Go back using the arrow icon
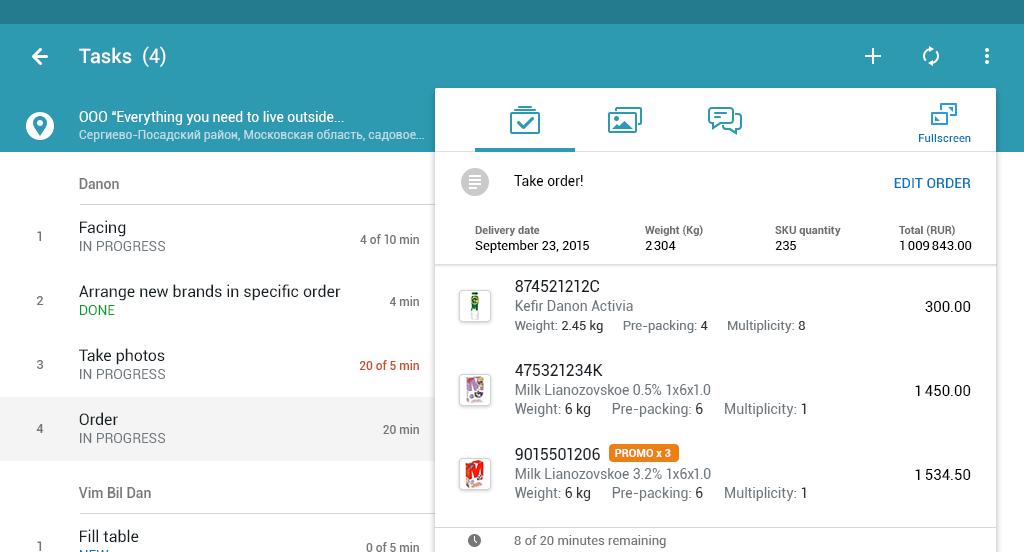 pyautogui.click(x=40, y=56)
